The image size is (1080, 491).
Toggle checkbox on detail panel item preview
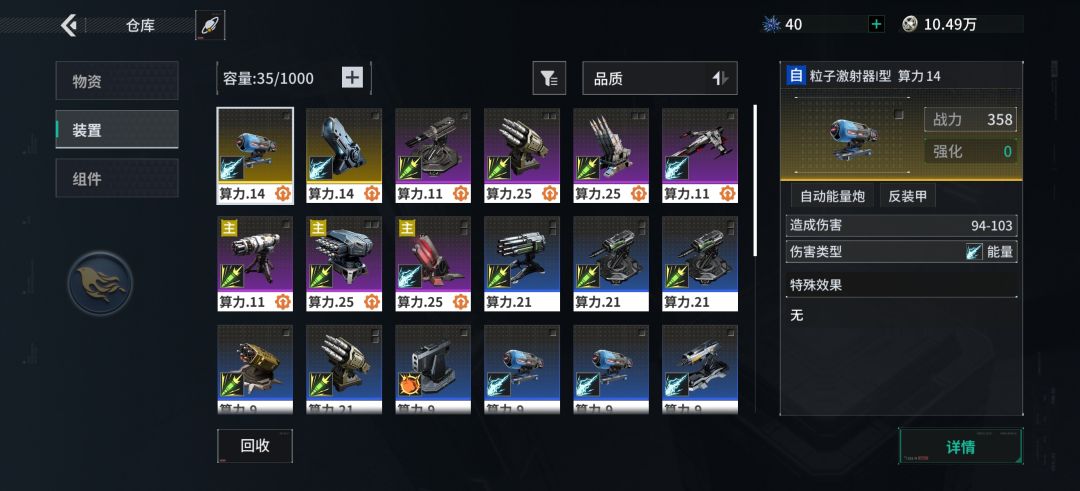tap(898, 115)
